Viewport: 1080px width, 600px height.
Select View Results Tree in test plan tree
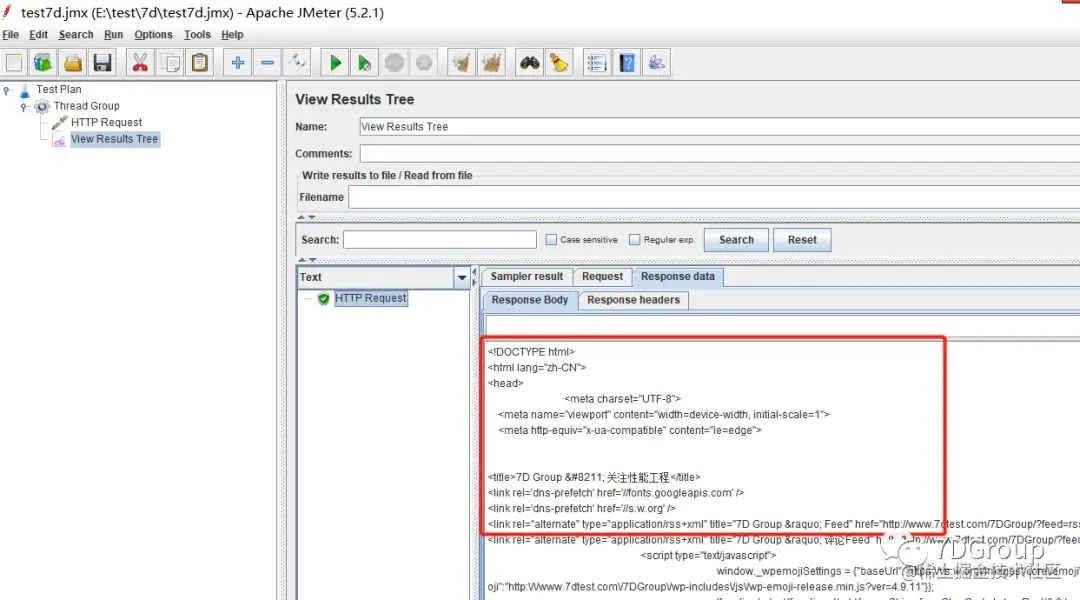[114, 138]
